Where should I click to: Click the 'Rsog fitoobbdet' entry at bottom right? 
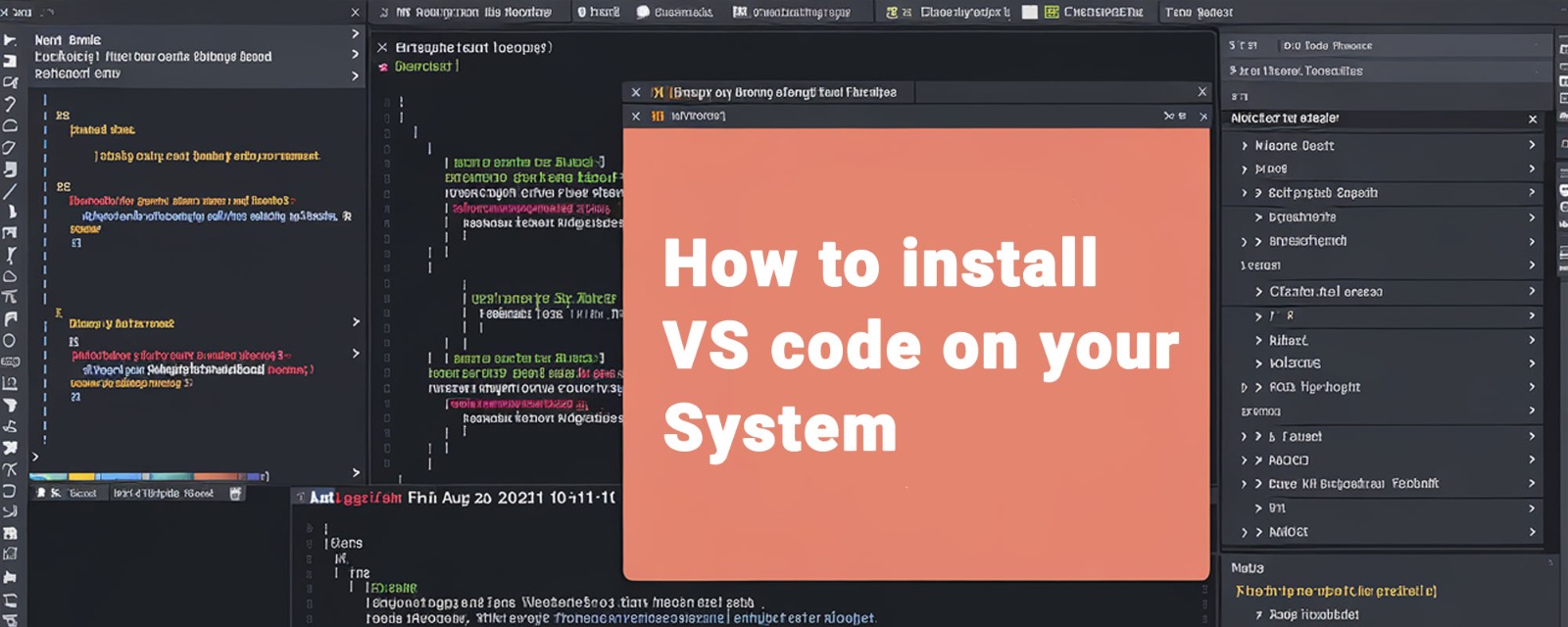[1314, 615]
